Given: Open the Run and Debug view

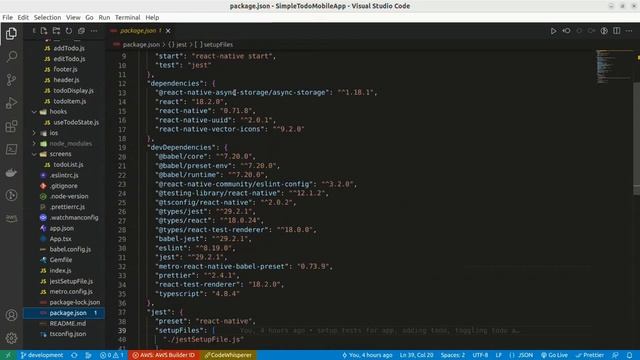Looking at the screenshot, I should point(11,103).
